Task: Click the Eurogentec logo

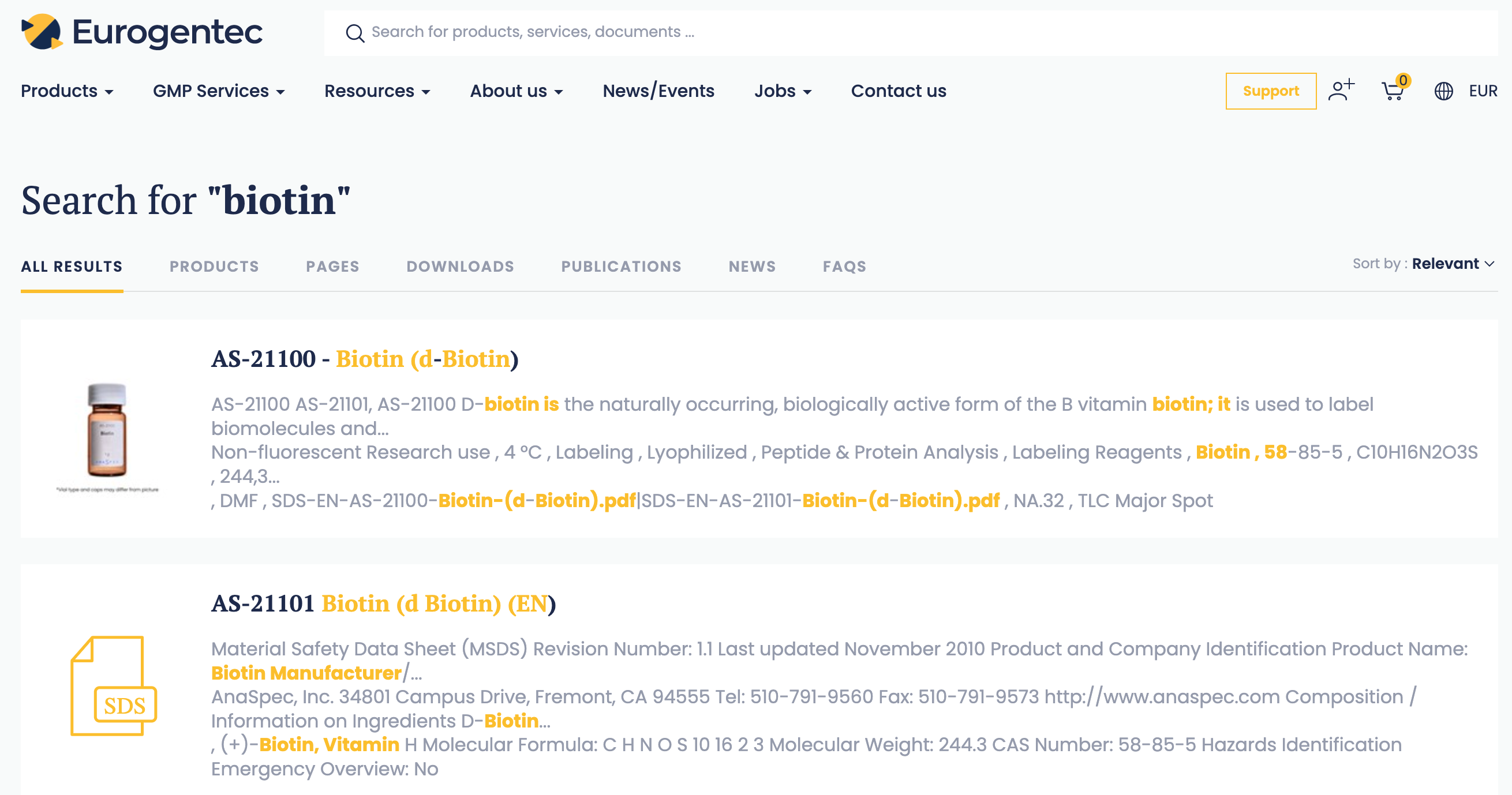Action: point(141,32)
